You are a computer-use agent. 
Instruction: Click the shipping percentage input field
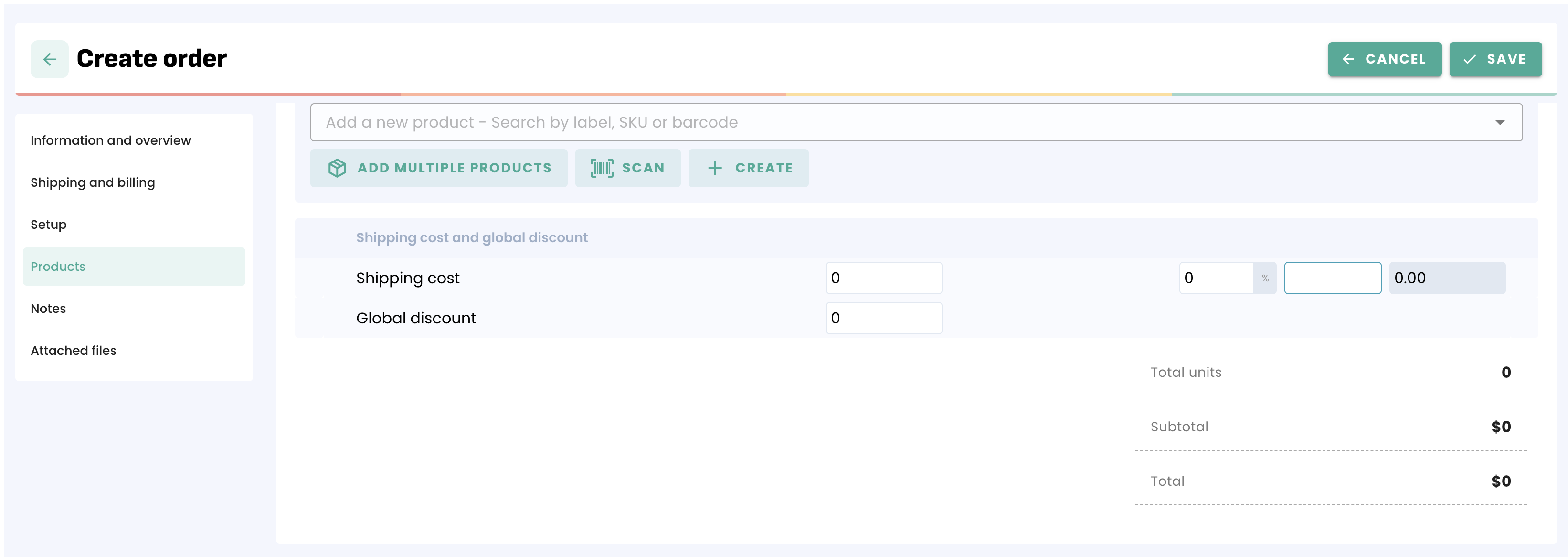[1216, 278]
